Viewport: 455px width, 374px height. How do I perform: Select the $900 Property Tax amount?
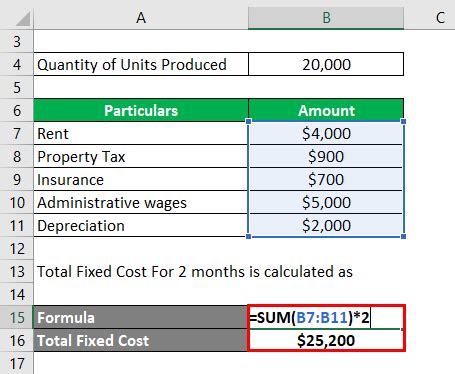326,157
